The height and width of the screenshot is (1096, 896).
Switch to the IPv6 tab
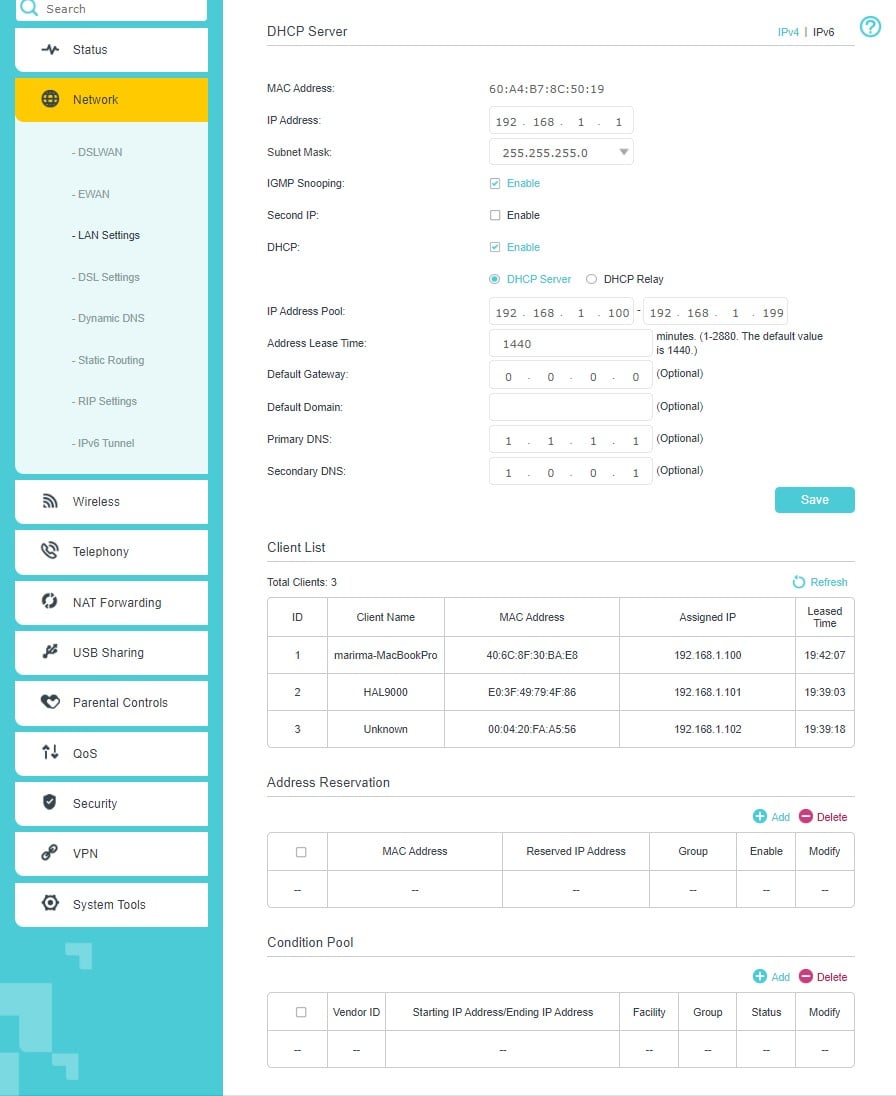tap(823, 32)
